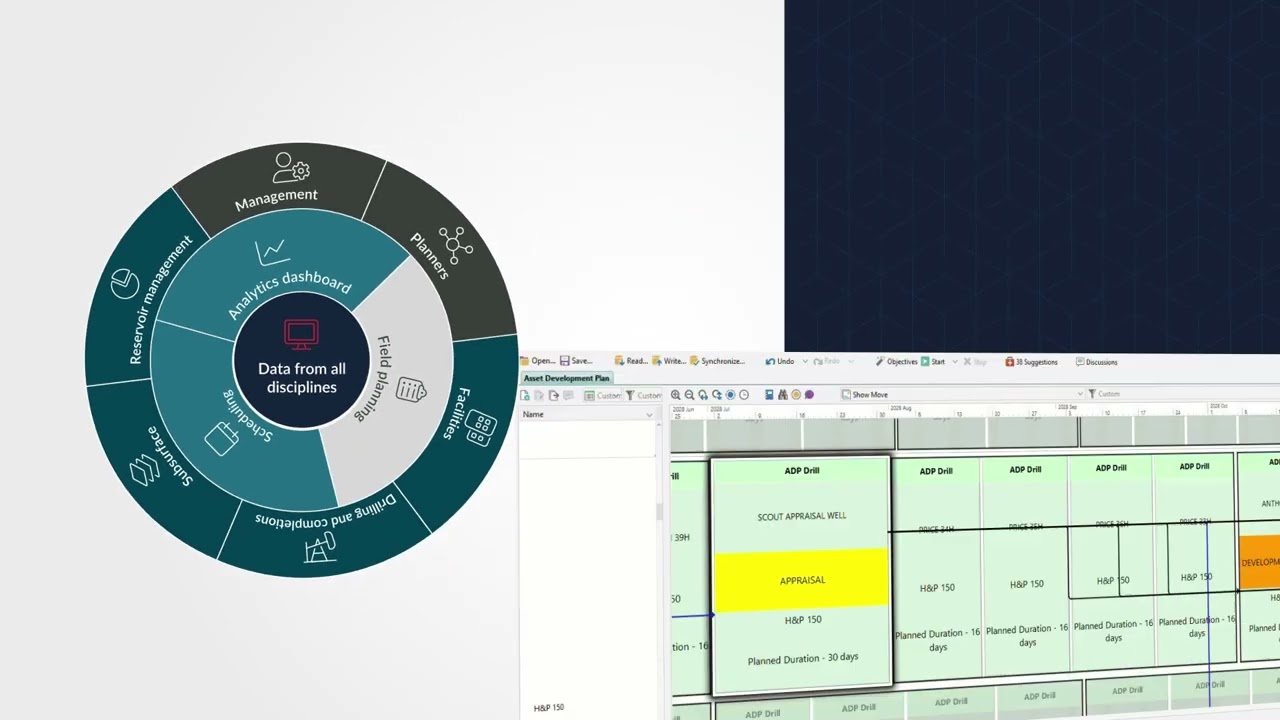This screenshot has width=1280, height=720.
Task: Toggle the Show Move option
Action: point(864,395)
